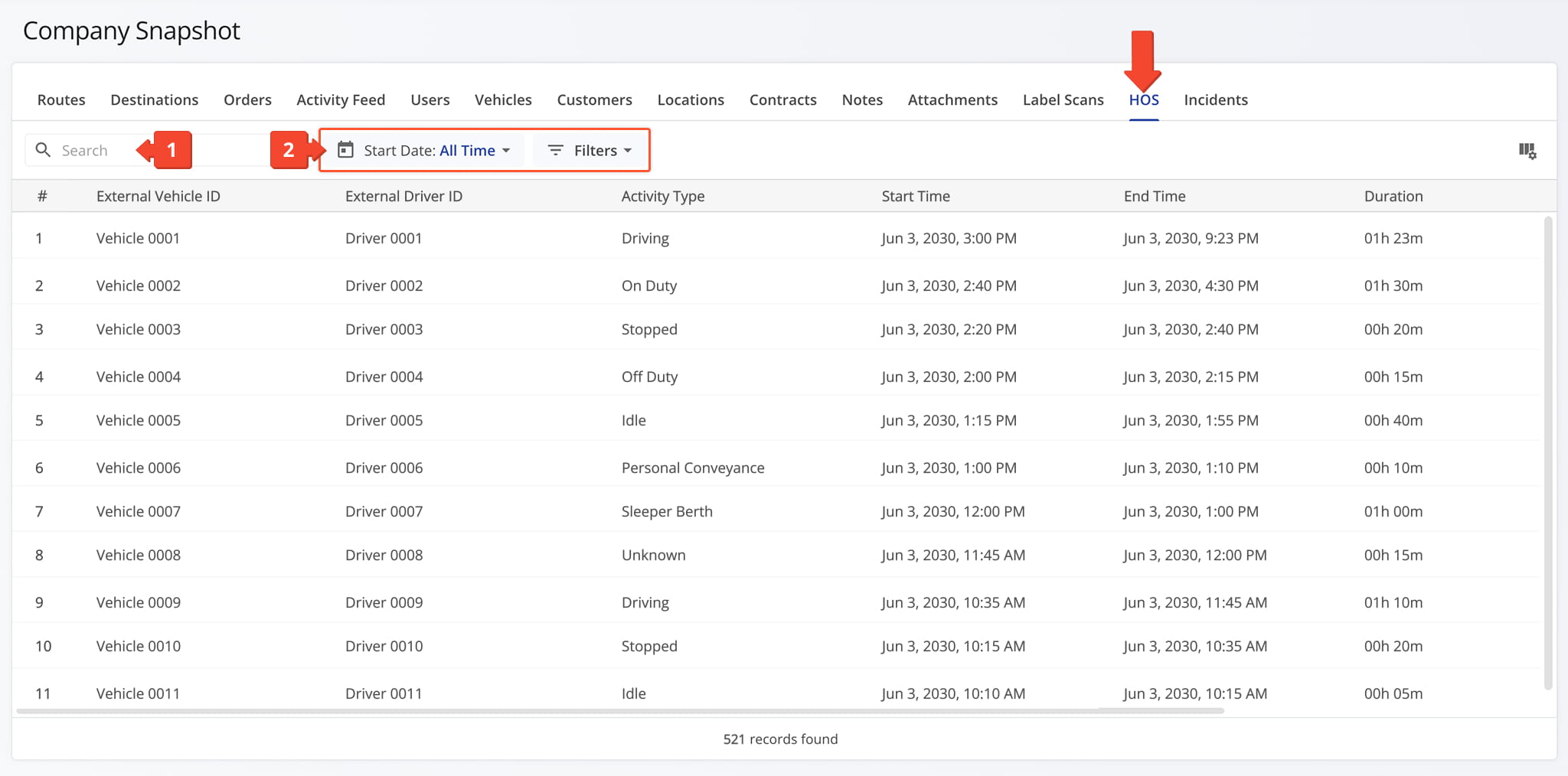Image resolution: width=1568 pixels, height=776 pixels.
Task: Open the Incidents tab
Action: point(1216,99)
